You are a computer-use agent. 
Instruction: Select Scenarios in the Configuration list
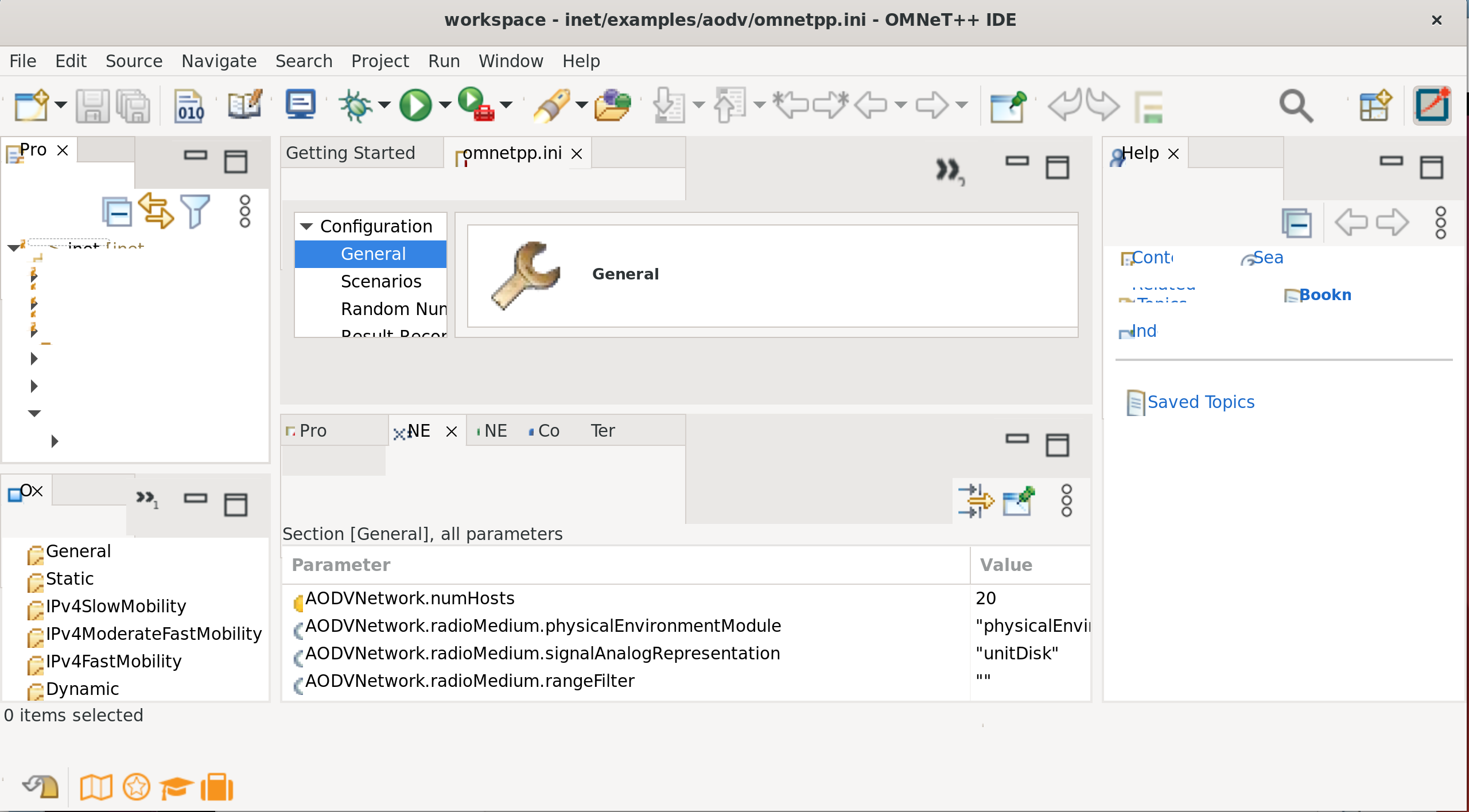point(380,281)
